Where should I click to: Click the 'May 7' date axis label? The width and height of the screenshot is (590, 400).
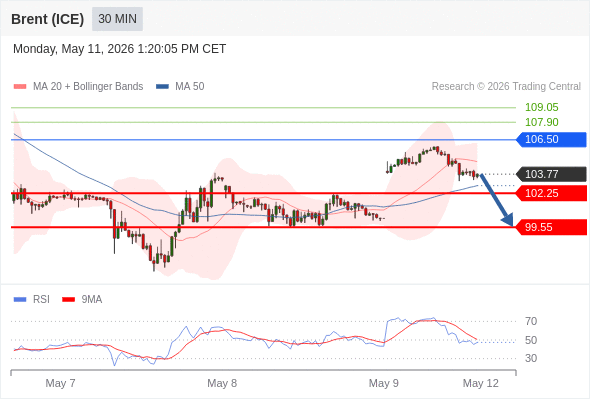60,383
